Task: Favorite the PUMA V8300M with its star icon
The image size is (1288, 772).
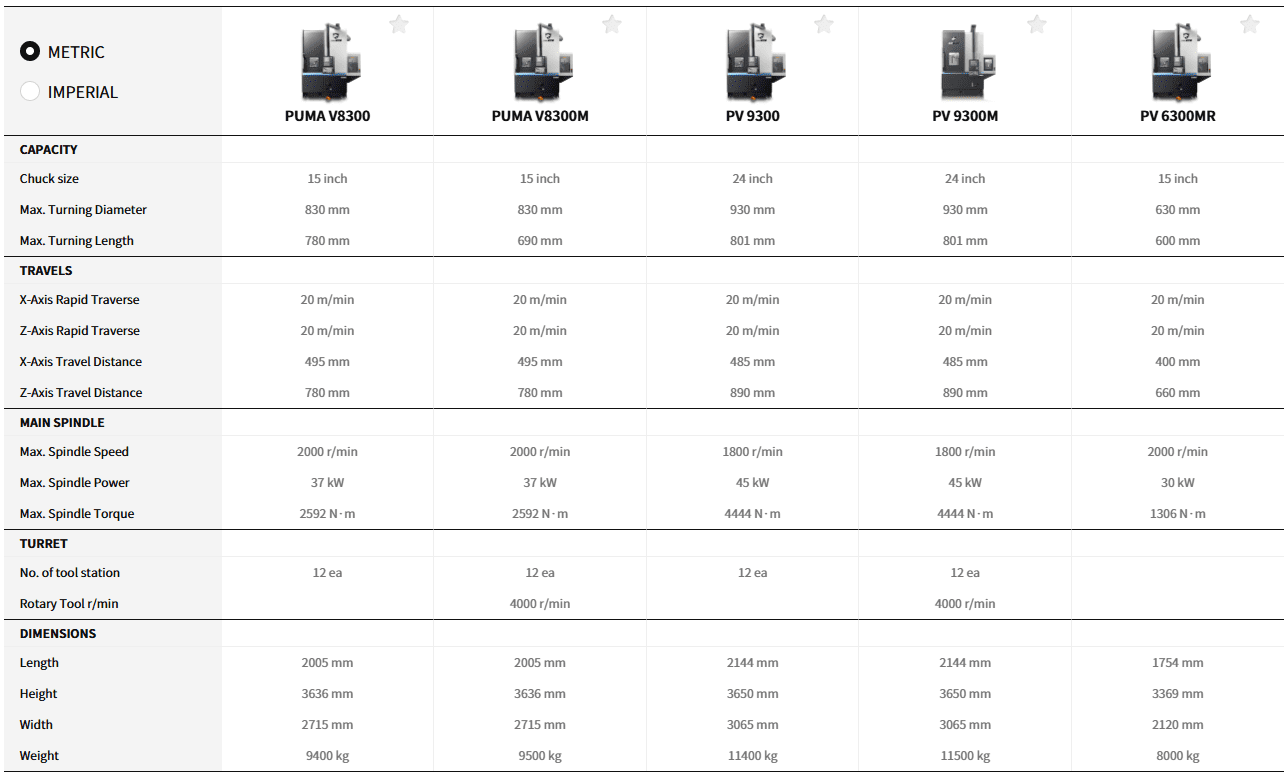Action: pyautogui.click(x=612, y=24)
